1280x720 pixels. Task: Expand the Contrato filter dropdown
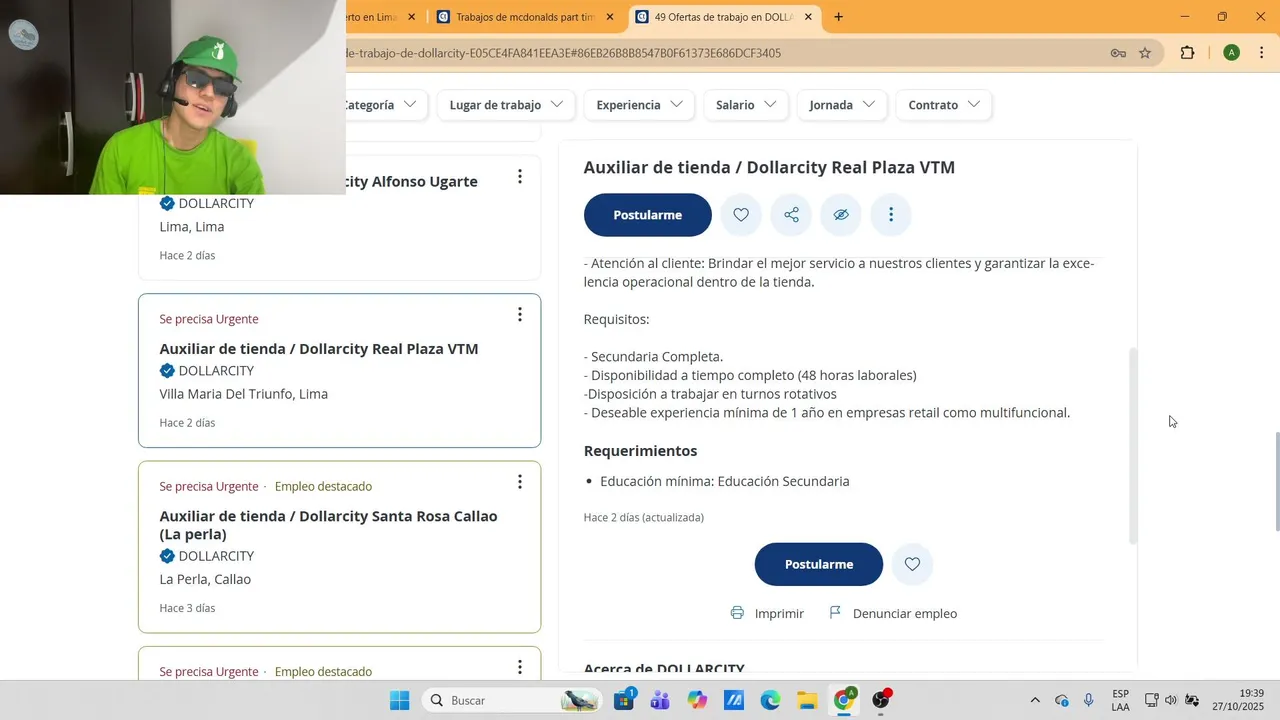[x=944, y=105]
